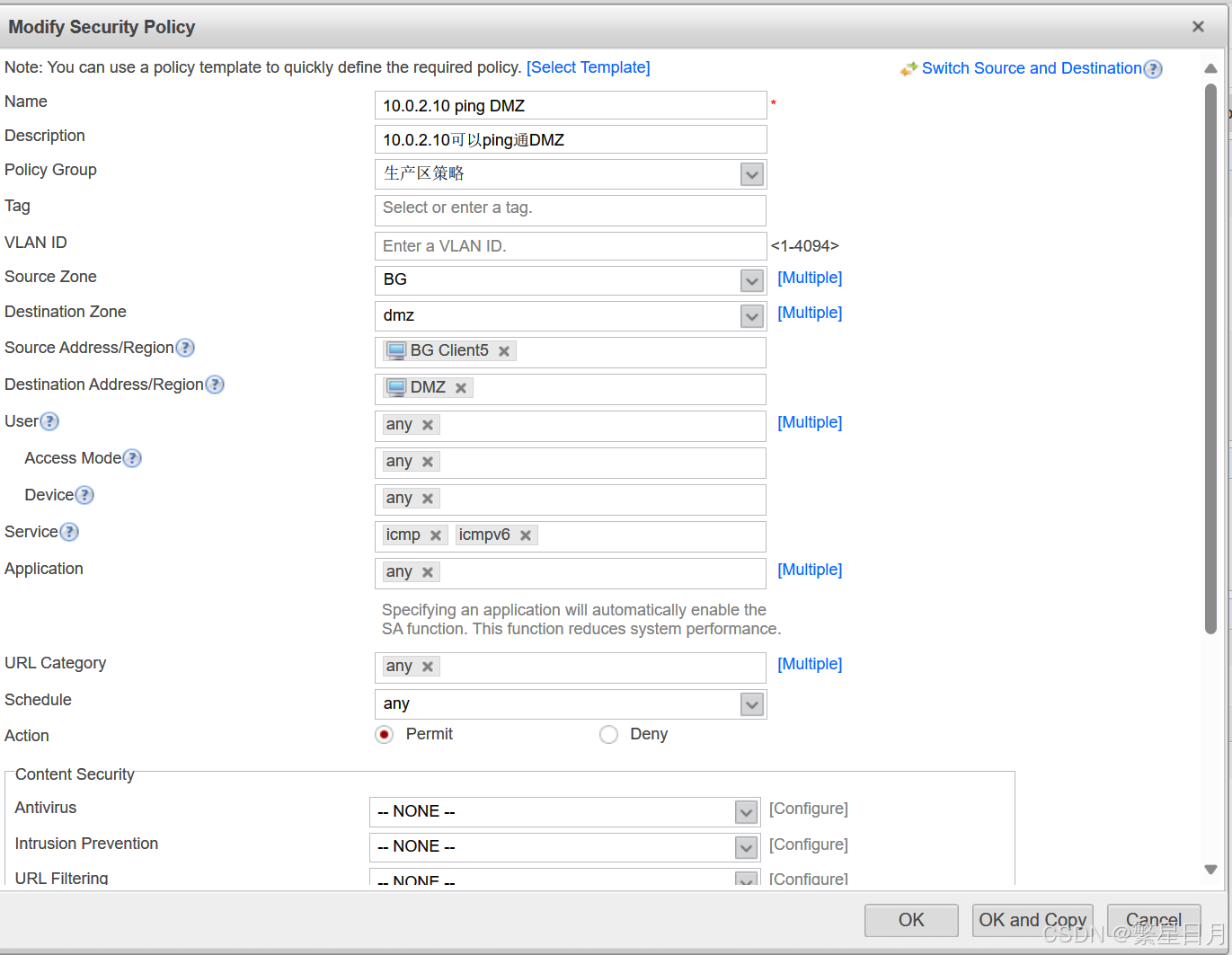
Task: Remove DMZ tag from destination address
Action: (x=461, y=388)
